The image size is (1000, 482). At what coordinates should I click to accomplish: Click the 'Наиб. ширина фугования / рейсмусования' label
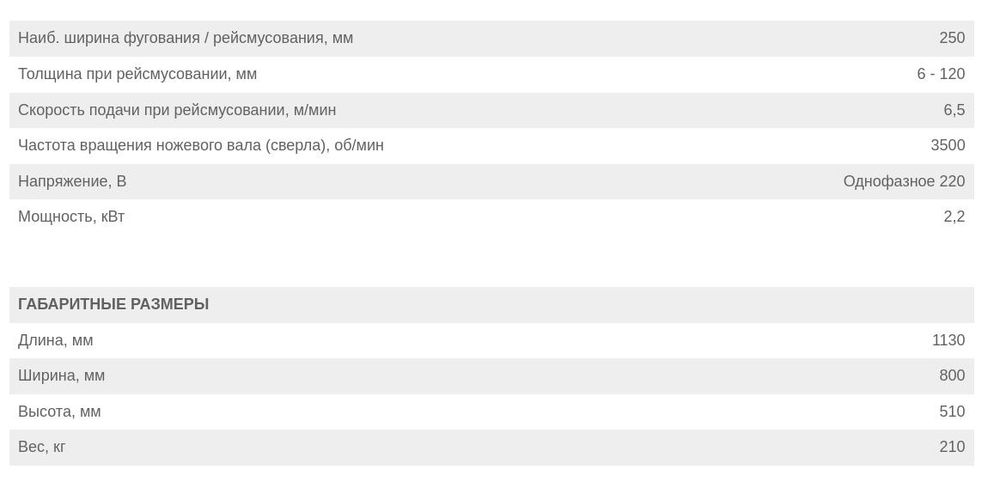click(x=185, y=38)
